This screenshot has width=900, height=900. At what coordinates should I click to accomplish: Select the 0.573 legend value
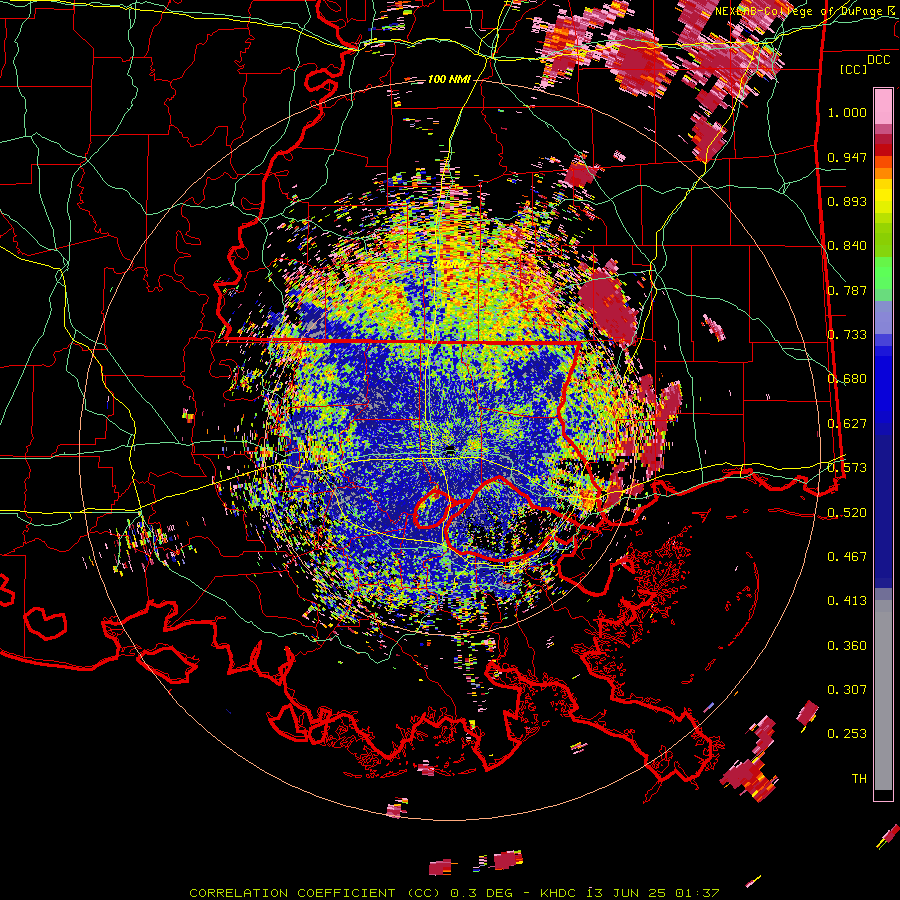pyautogui.click(x=847, y=468)
